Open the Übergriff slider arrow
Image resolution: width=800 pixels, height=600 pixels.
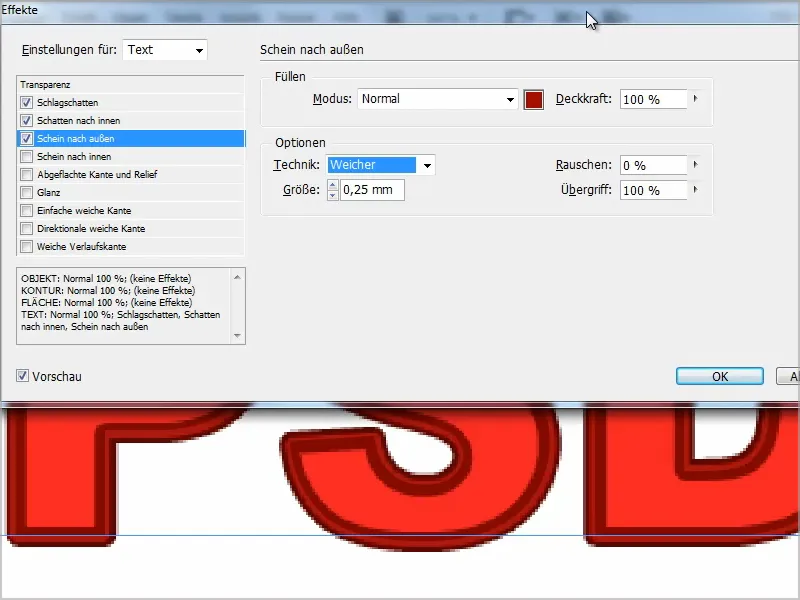(695, 190)
